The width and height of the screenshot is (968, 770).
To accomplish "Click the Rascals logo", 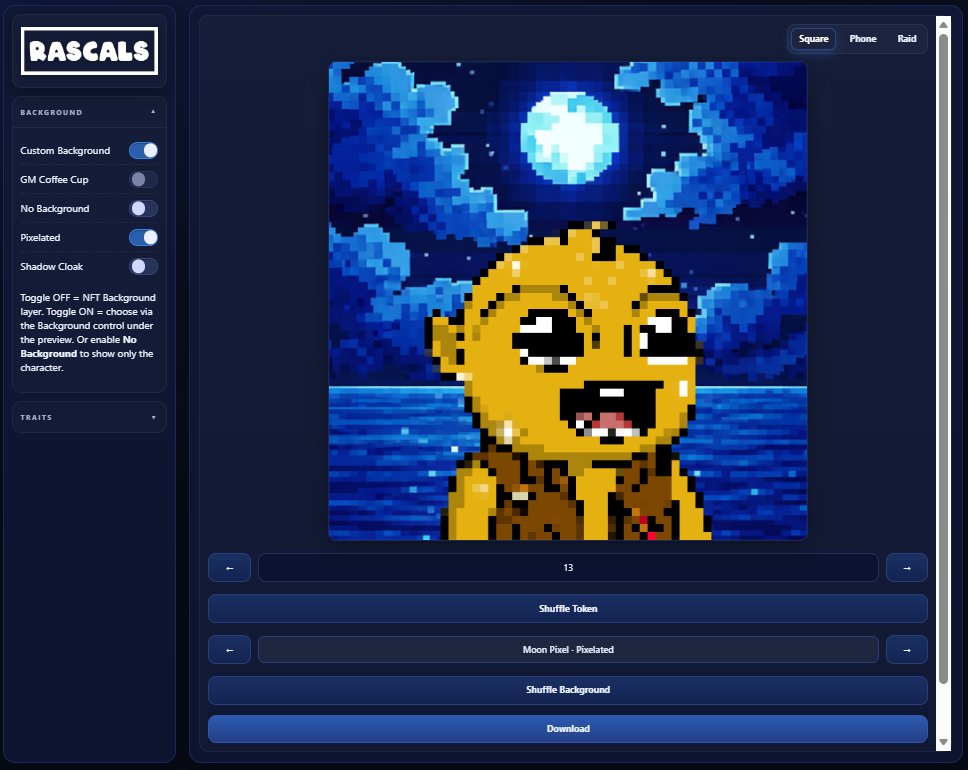I will (x=90, y=51).
